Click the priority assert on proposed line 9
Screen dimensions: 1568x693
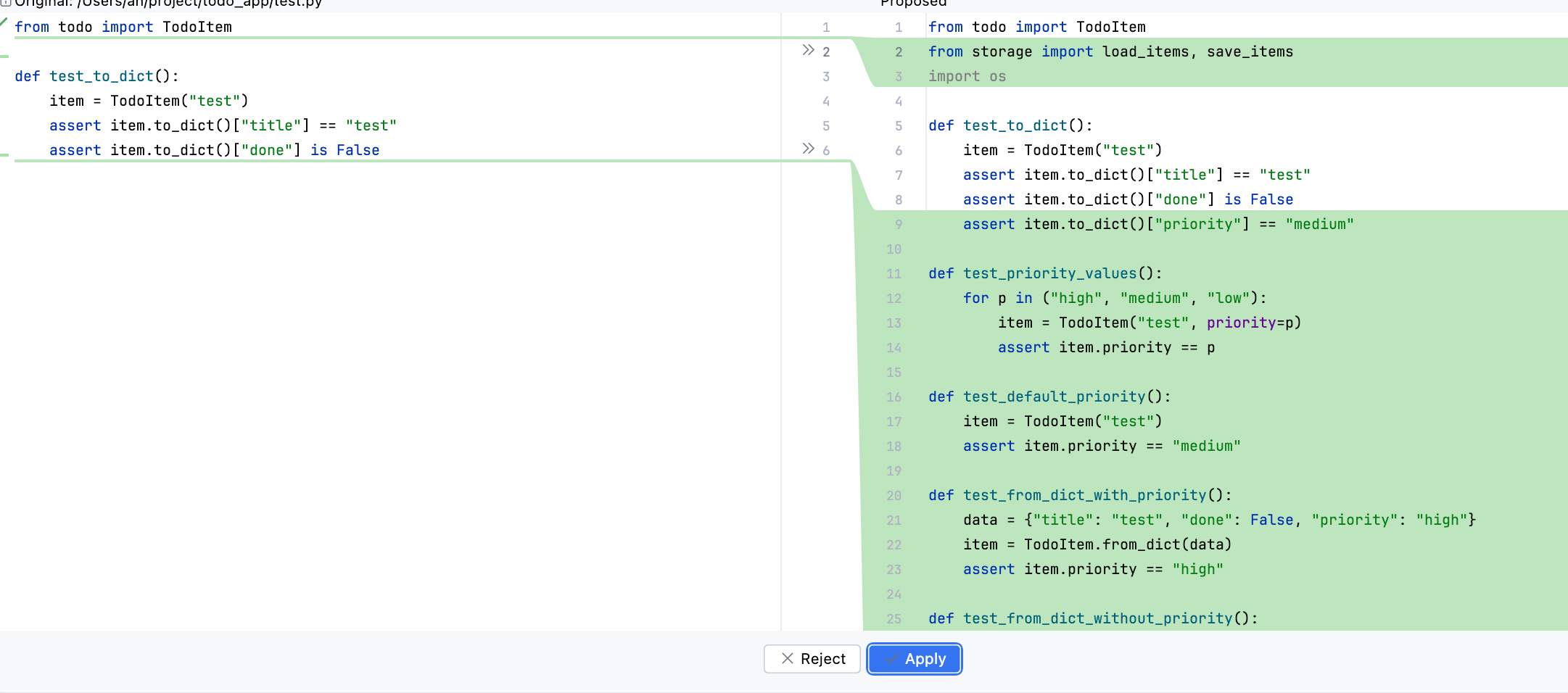[x=1158, y=224]
